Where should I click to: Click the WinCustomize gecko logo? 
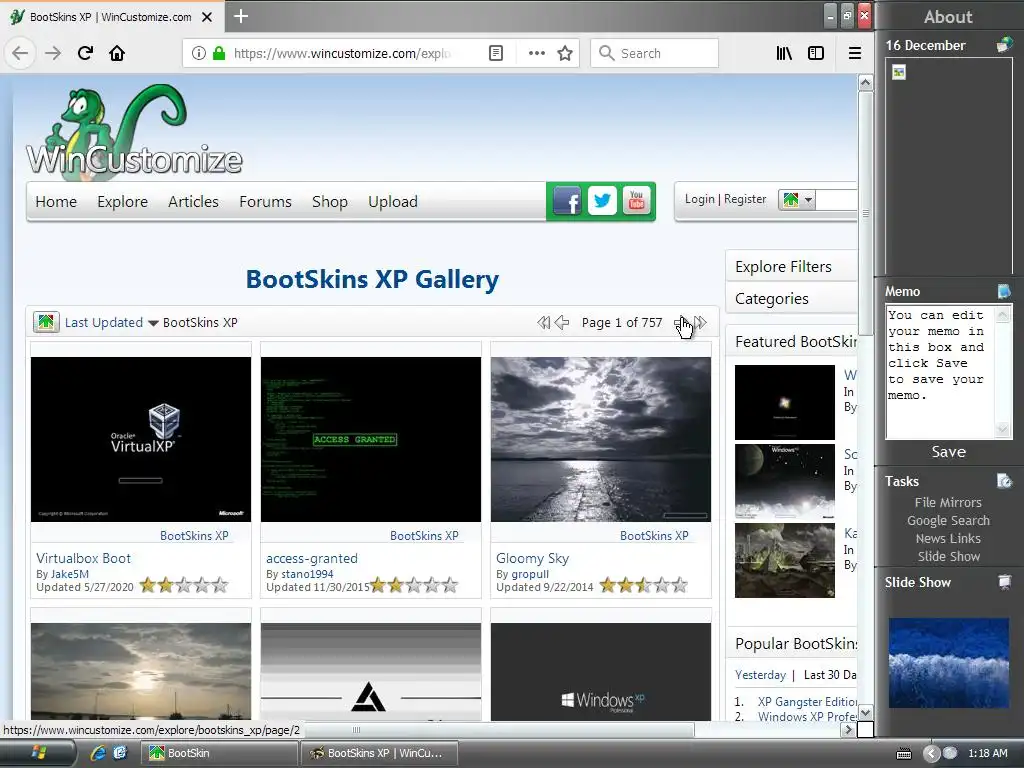(134, 131)
